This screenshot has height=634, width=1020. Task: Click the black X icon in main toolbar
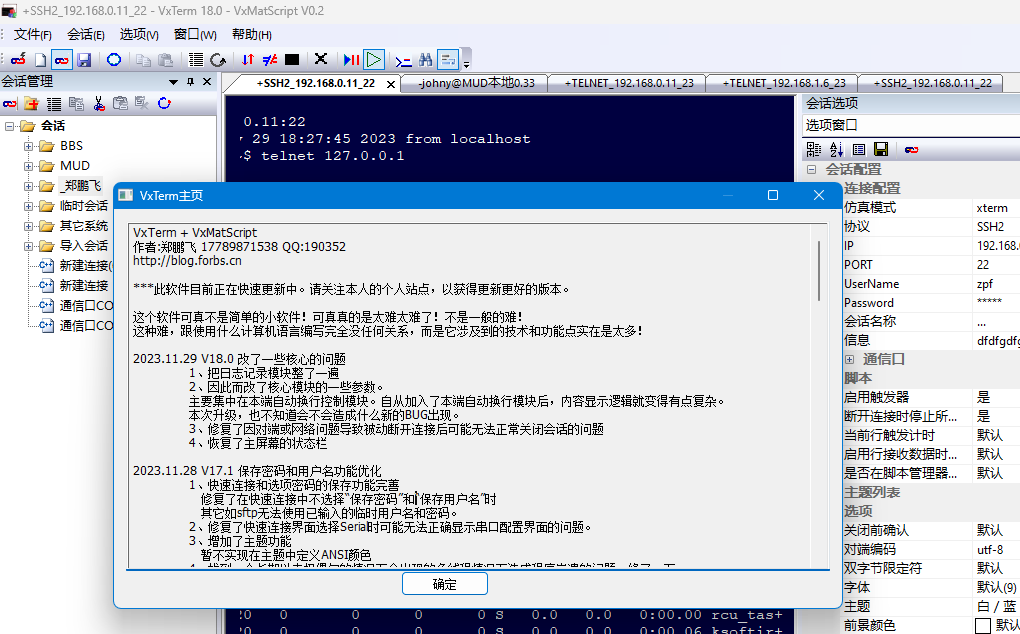321,59
